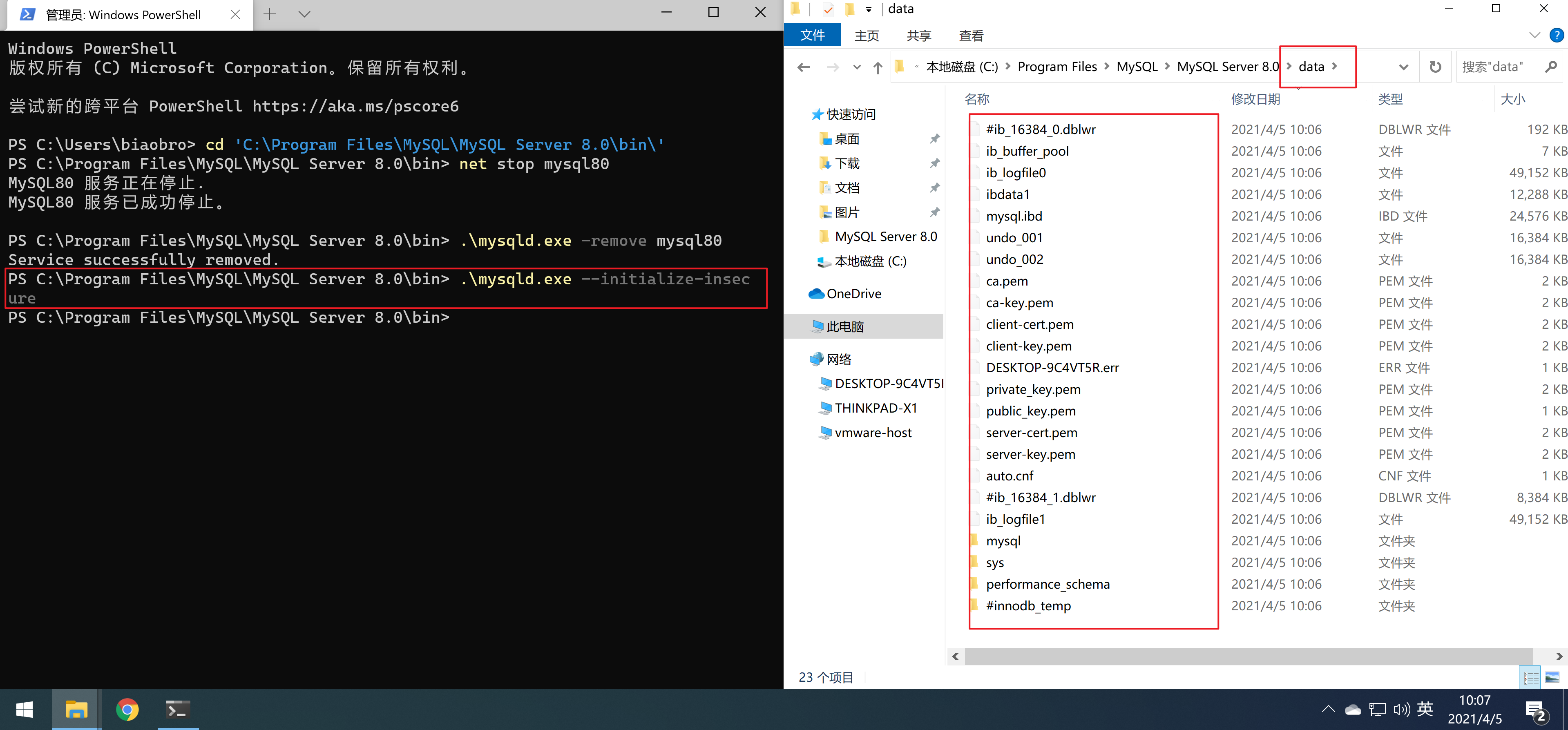Click the search magnifier icon
Screen dimensions: 1568x730
coord(1550,67)
